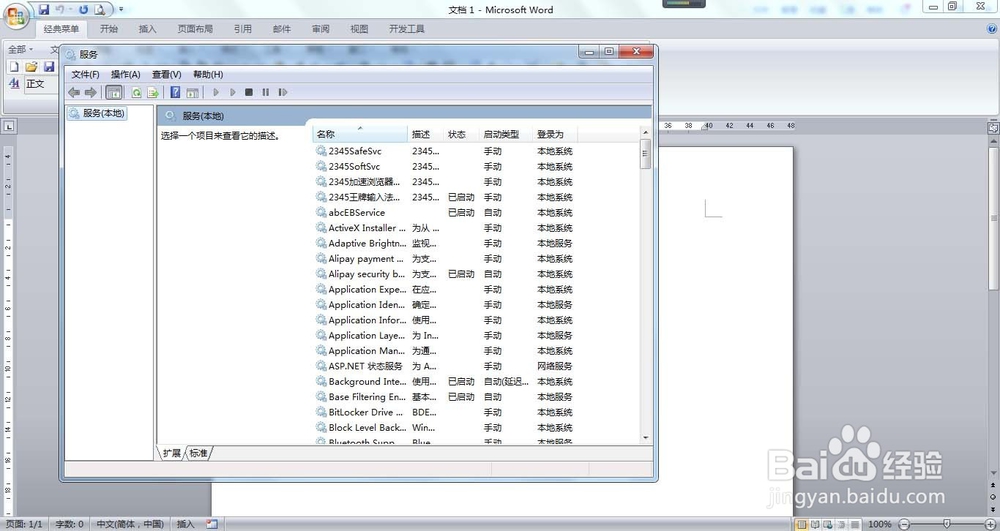Click the Office button in Word
The width and height of the screenshot is (1000, 531).
click(x=15, y=16)
